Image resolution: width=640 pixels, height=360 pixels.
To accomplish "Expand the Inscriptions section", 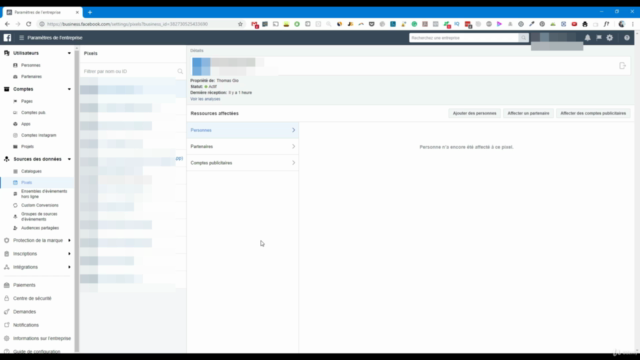I will pyautogui.click(x=69, y=254).
